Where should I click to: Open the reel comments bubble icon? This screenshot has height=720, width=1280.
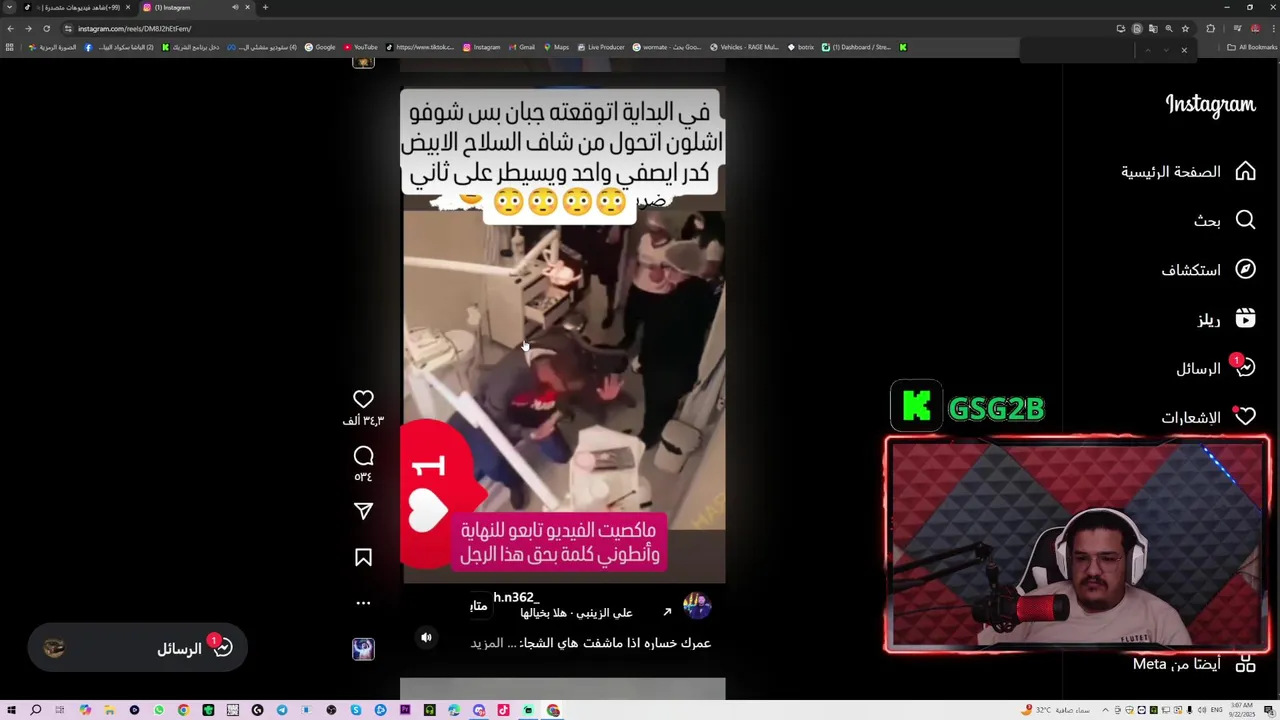[363, 456]
